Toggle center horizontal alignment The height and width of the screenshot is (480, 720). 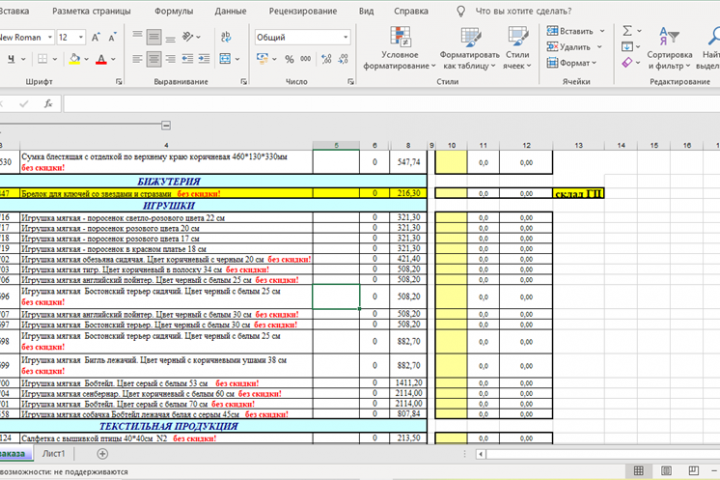pyautogui.click(x=154, y=59)
